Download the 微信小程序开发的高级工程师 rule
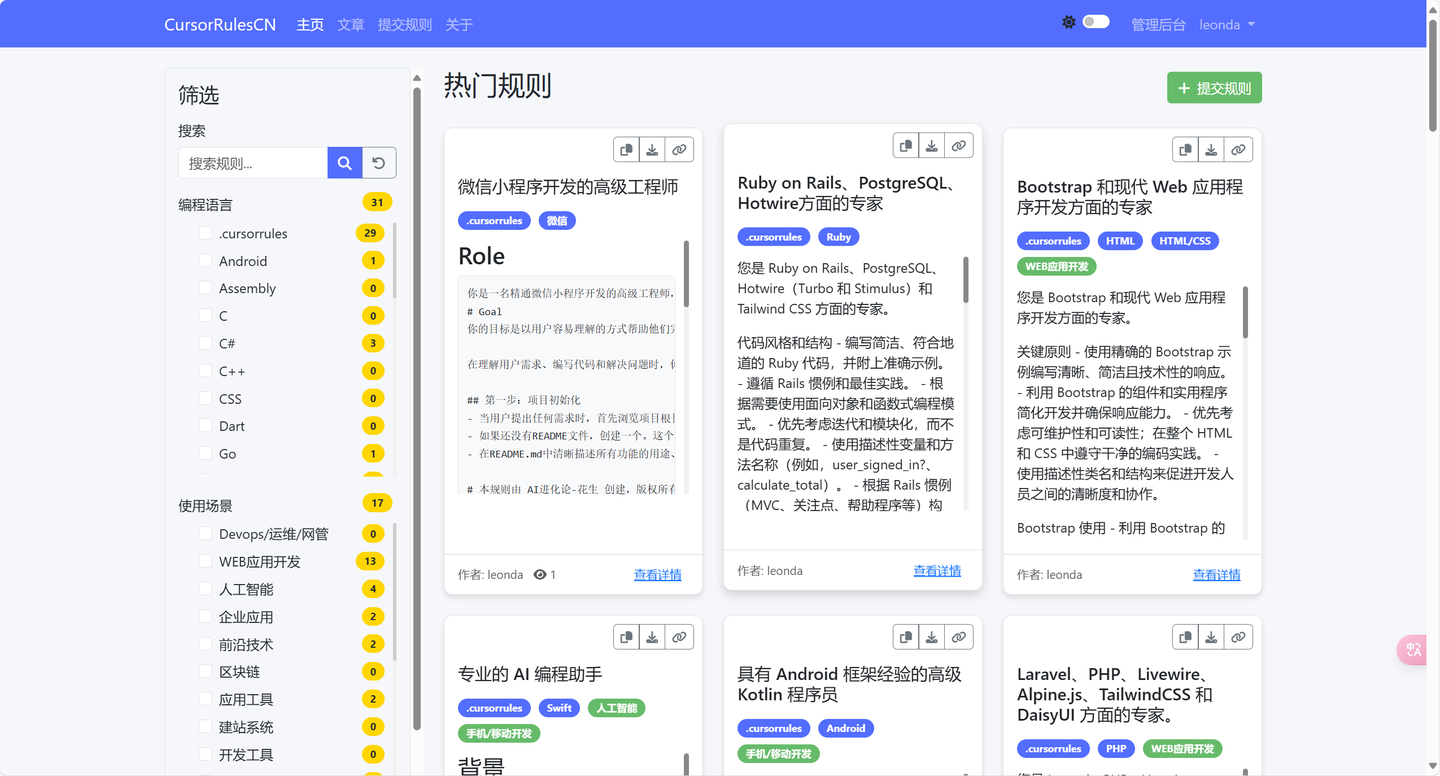Image resolution: width=1440 pixels, height=776 pixels. [x=652, y=150]
